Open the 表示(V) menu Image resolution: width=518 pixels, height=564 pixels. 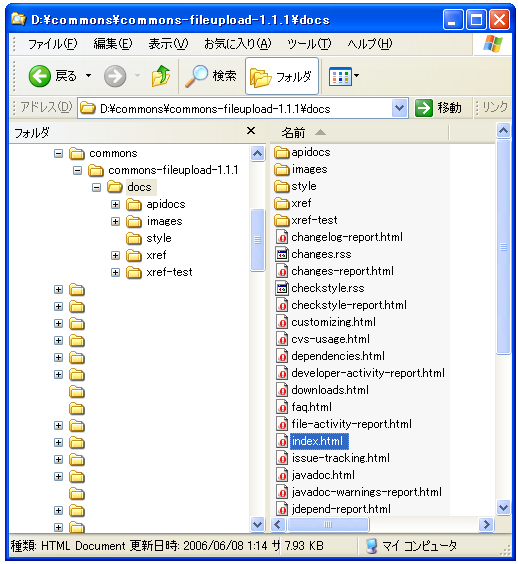click(x=168, y=44)
